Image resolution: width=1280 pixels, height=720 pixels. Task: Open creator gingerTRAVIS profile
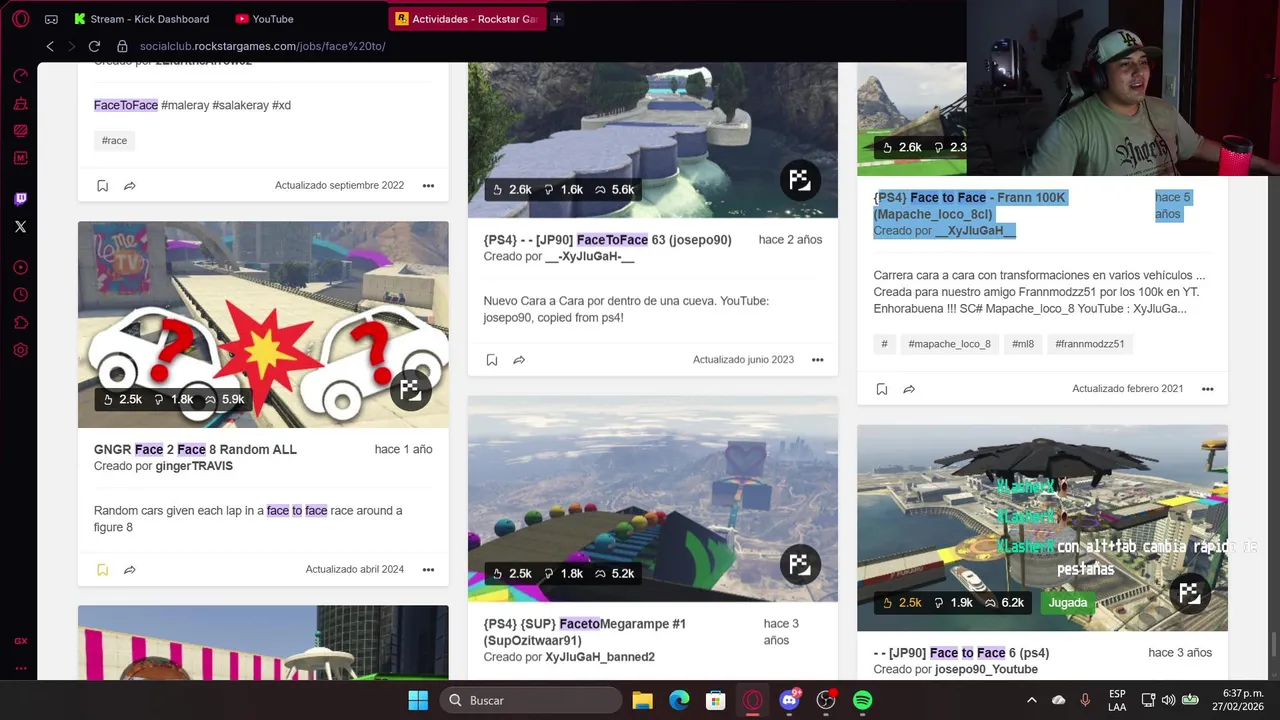[x=194, y=466]
